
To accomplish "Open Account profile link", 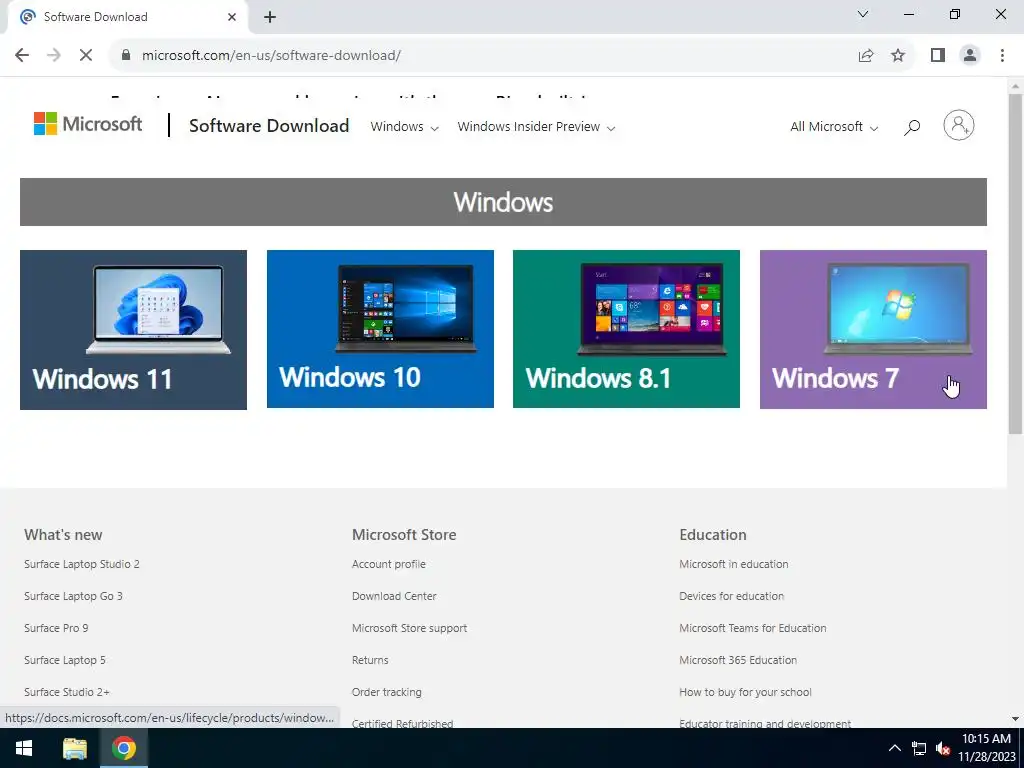I will click(x=389, y=564).
